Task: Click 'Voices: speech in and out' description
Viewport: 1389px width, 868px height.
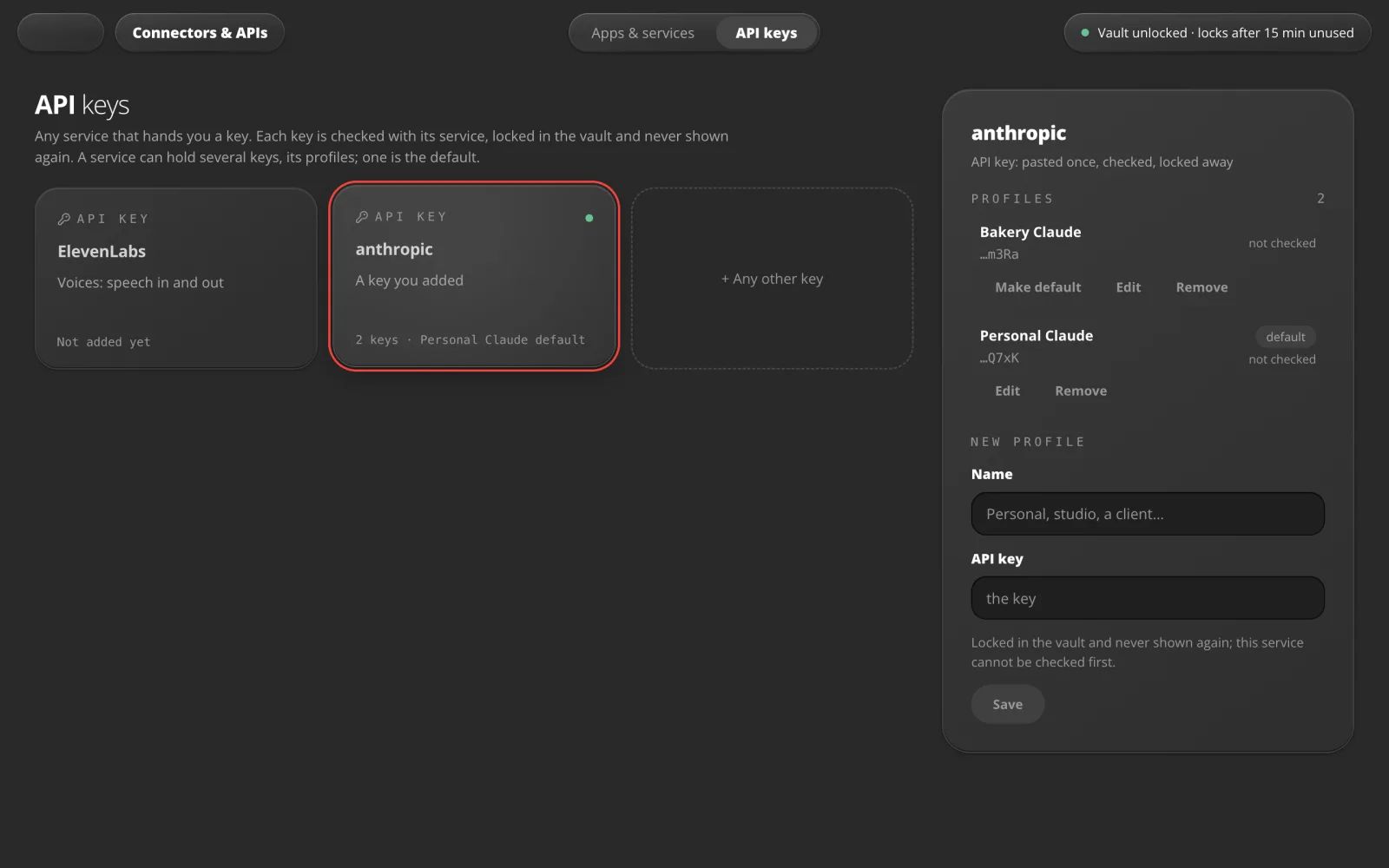Action: [141, 282]
